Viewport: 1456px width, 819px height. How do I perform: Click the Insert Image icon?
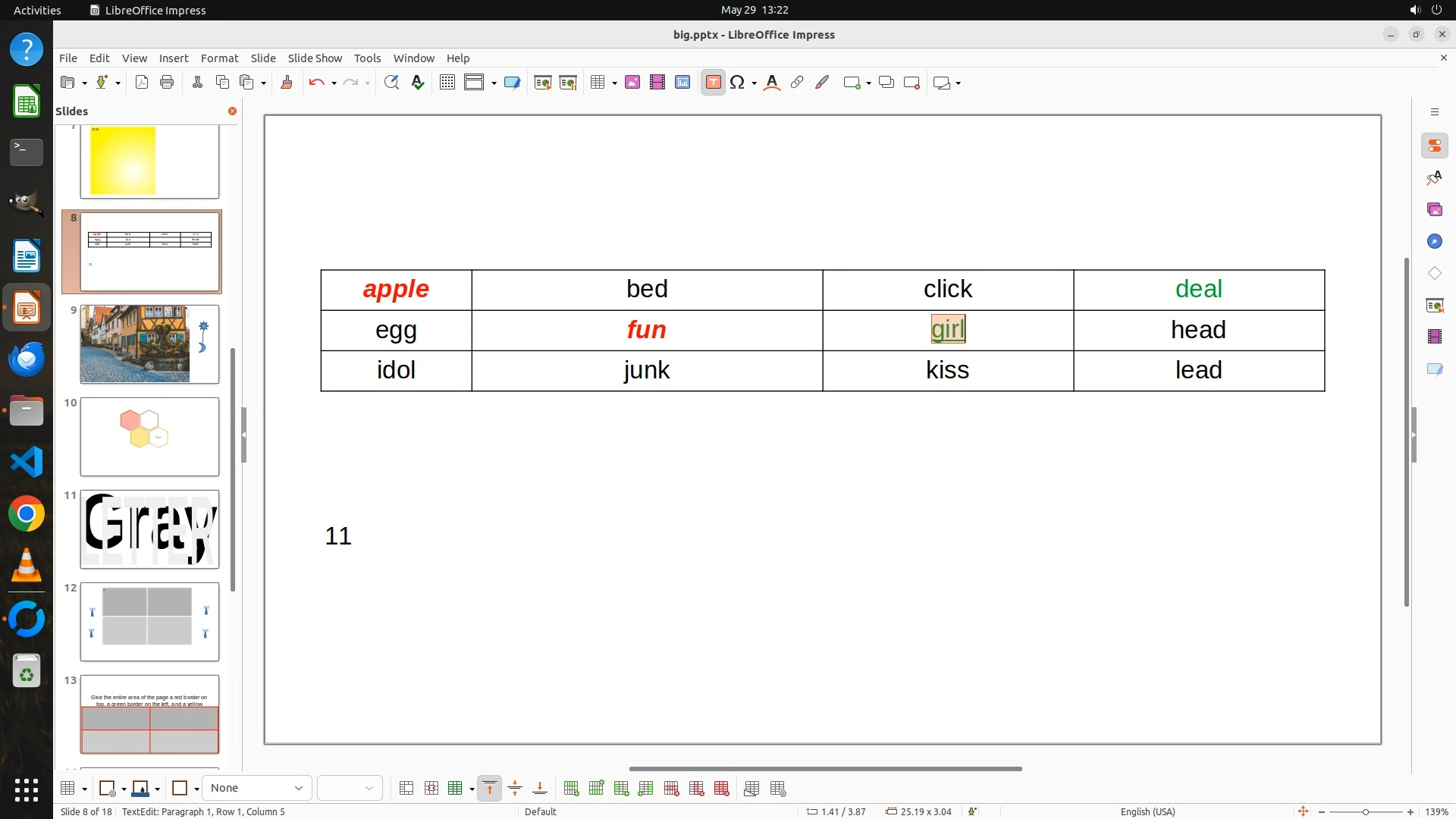click(632, 83)
